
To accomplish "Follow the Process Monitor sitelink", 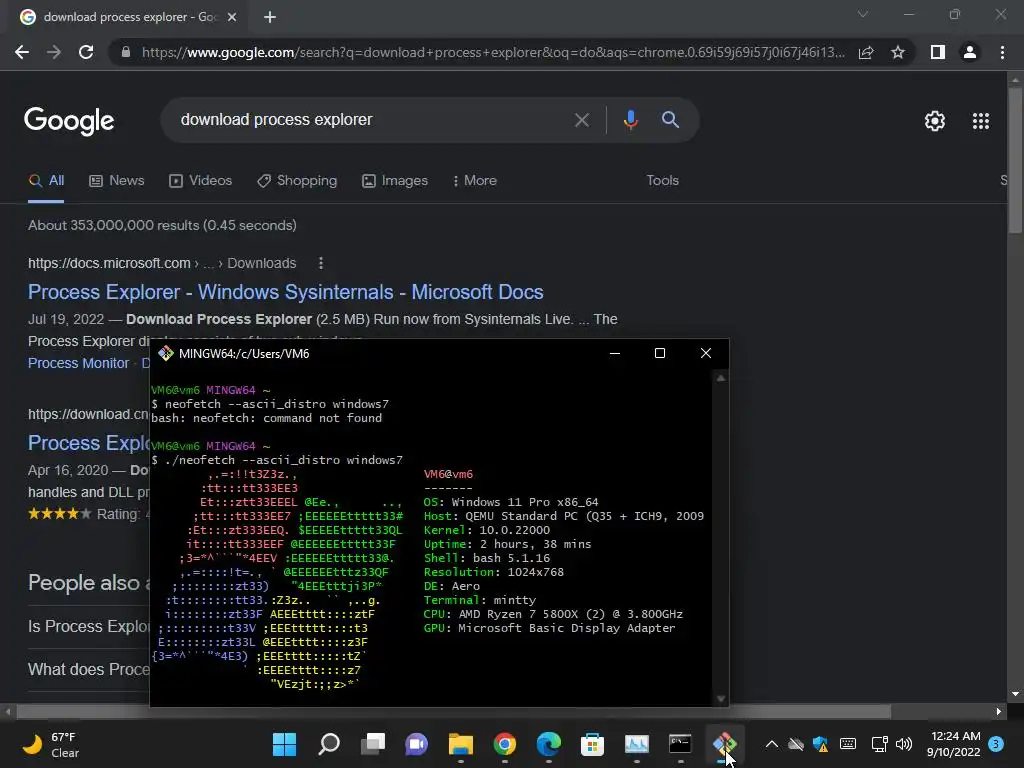I will pyautogui.click(x=78, y=363).
